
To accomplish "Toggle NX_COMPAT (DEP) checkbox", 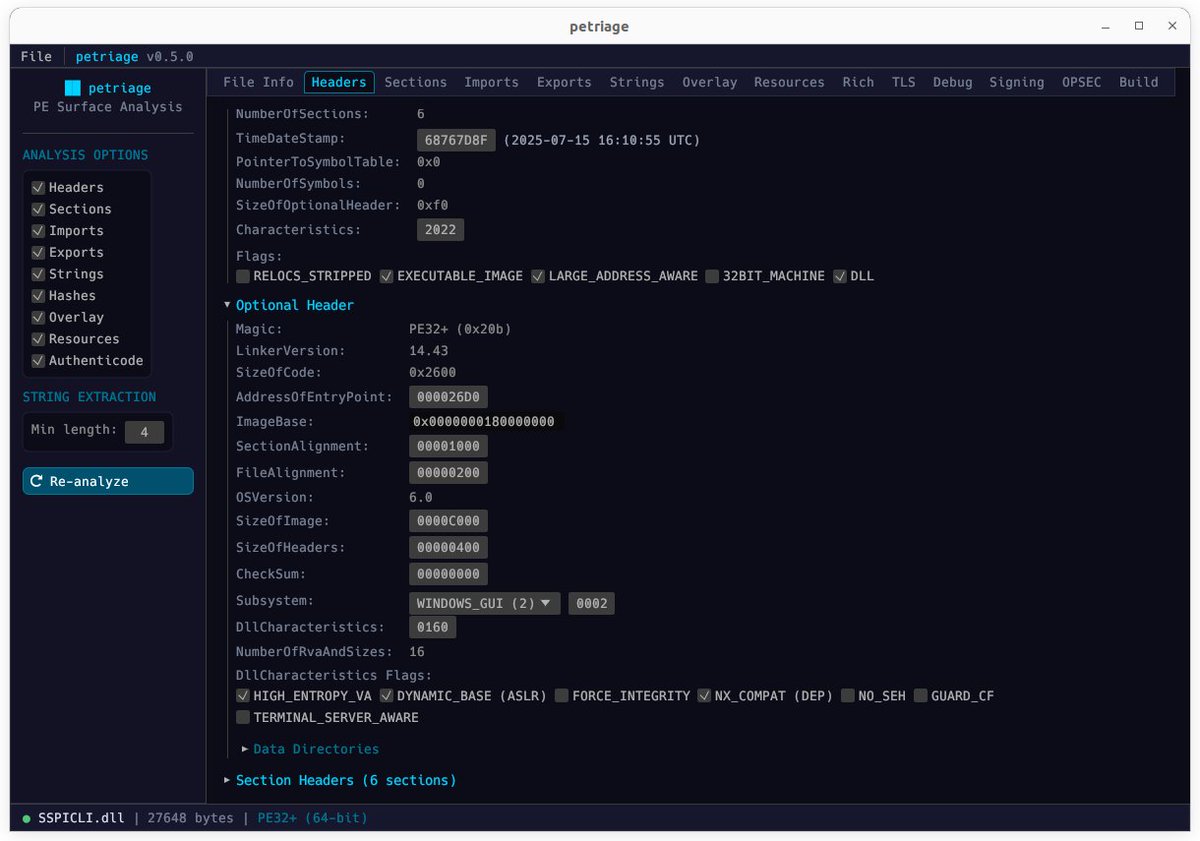I will (704, 696).
